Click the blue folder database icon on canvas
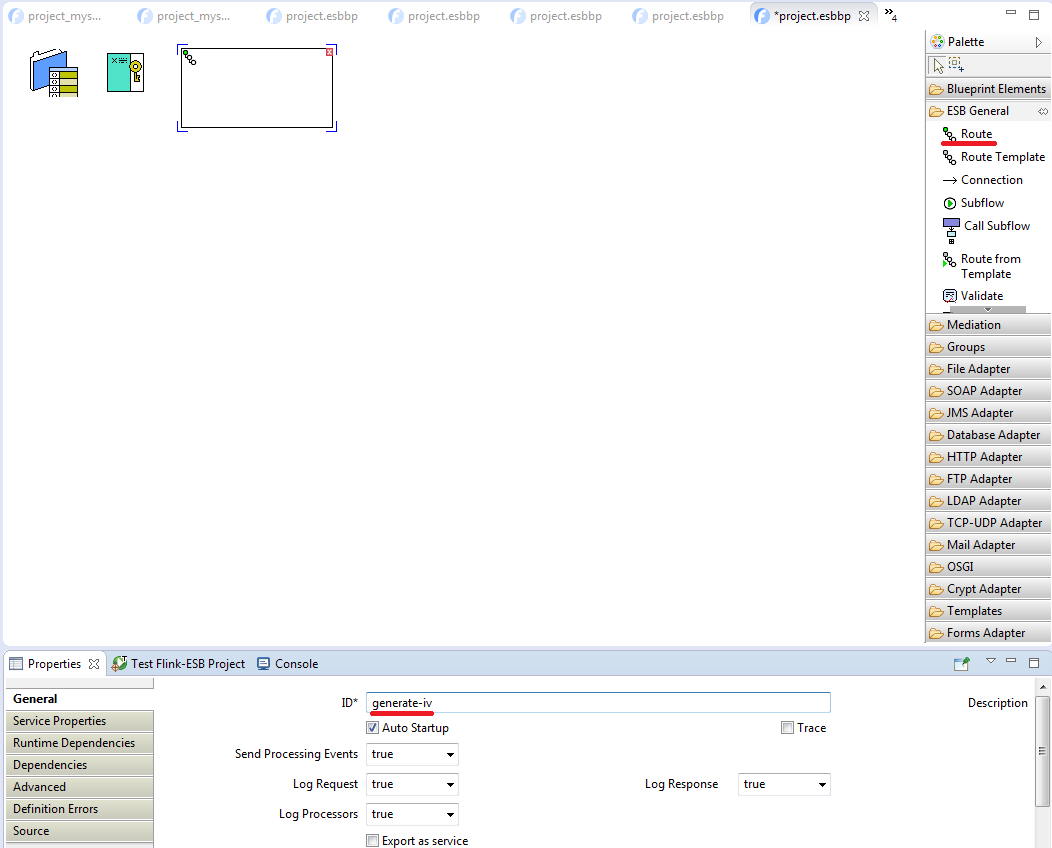The width and height of the screenshot is (1052, 848). click(54, 73)
